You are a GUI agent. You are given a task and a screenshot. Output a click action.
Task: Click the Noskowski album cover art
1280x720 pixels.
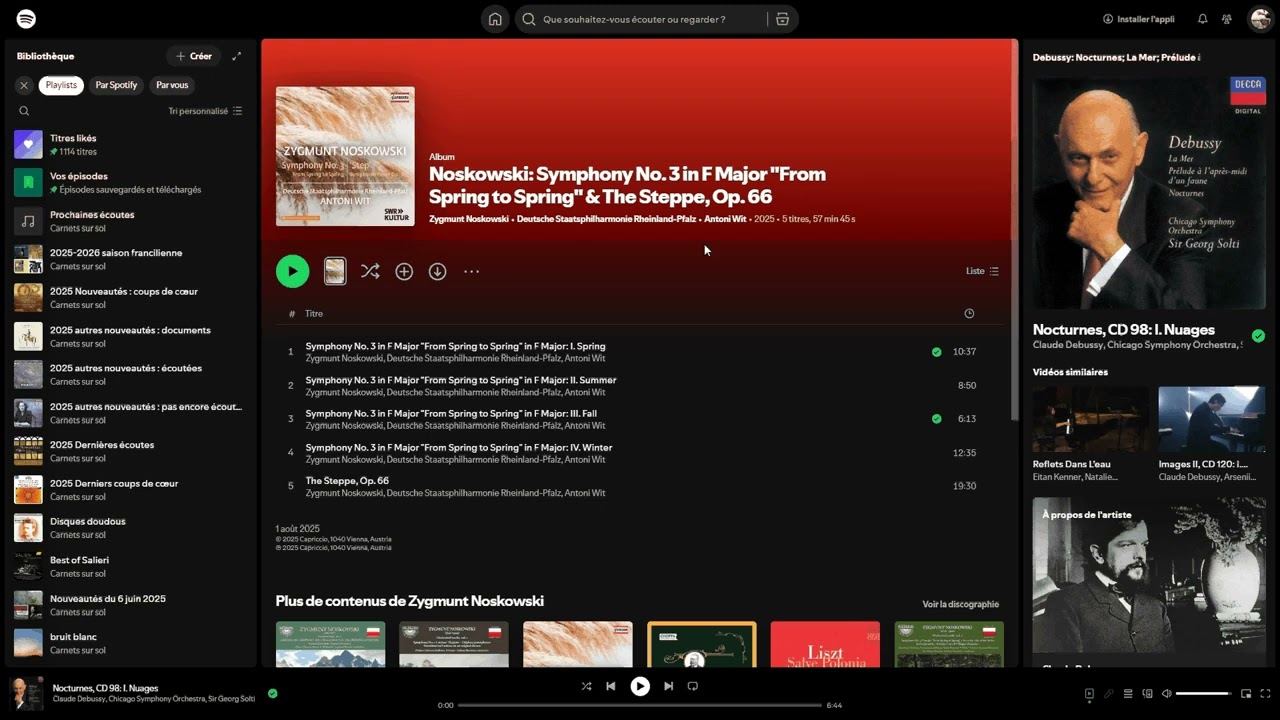345,156
